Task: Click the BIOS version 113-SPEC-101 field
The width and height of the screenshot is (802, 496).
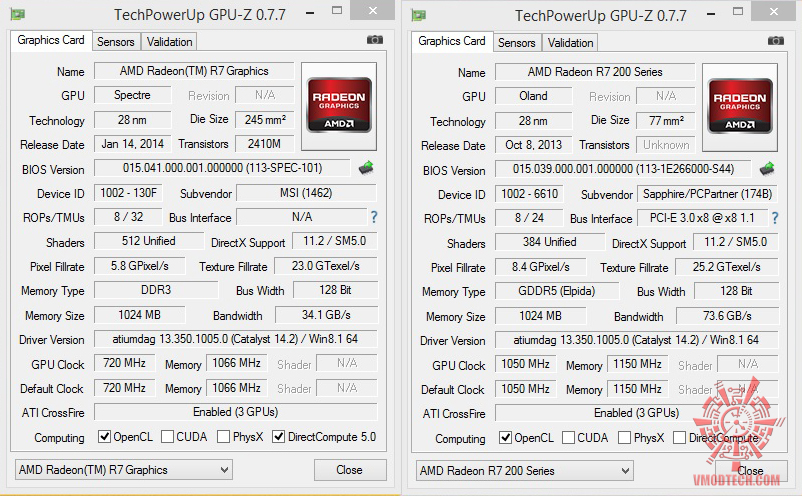Action: (x=222, y=168)
